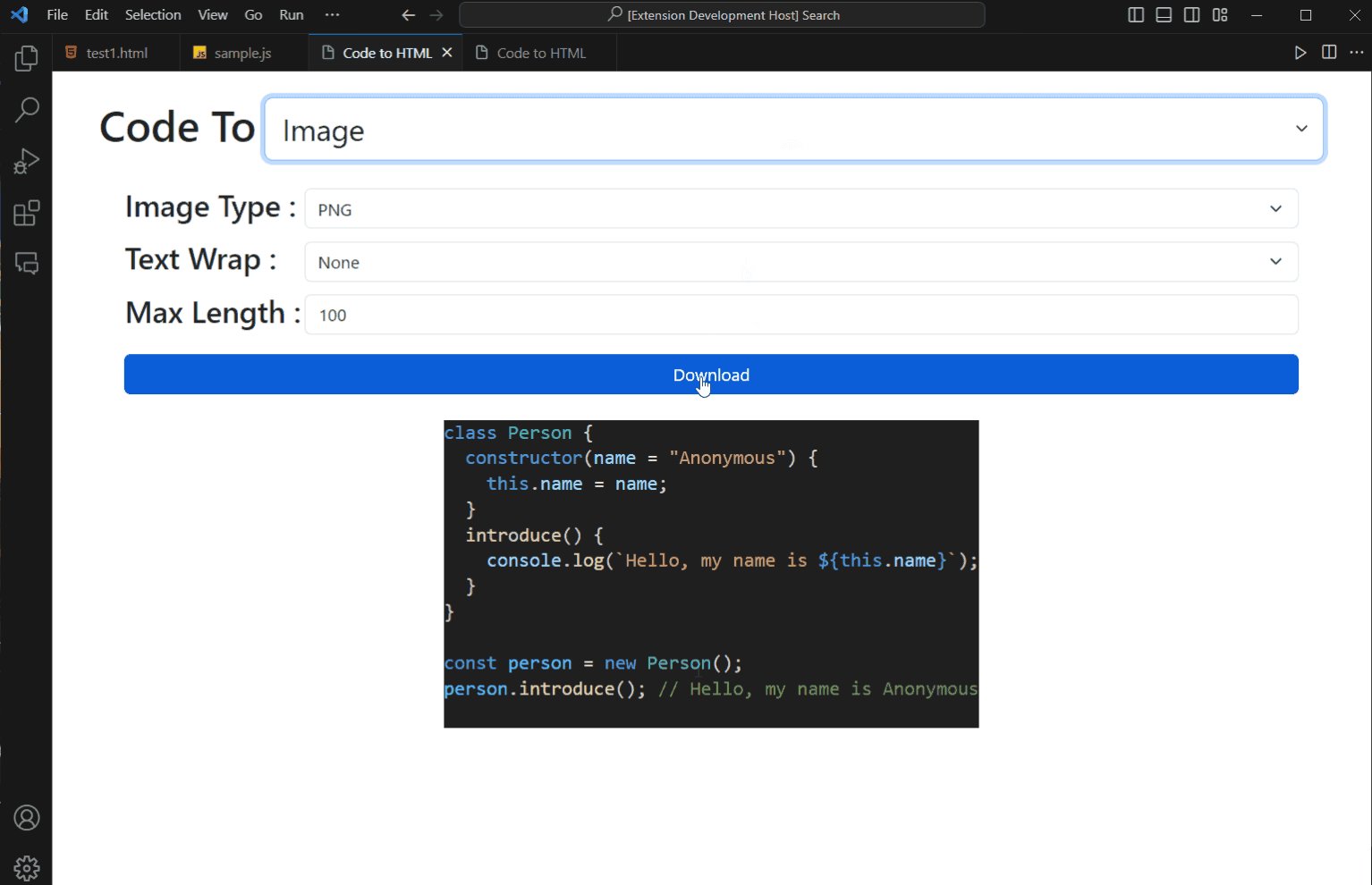The width and height of the screenshot is (1372, 885).
Task: Click the Max Length label
Action: click(x=213, y=313)
